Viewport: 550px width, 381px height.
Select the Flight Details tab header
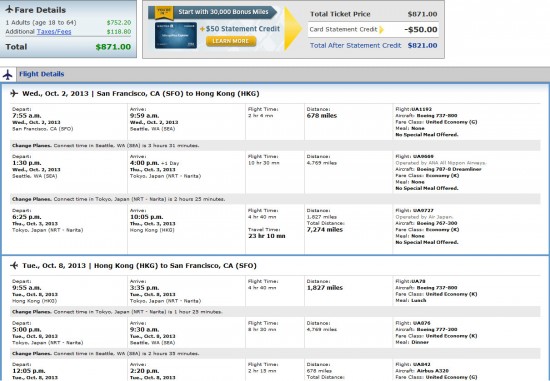(x=41, y=74)
